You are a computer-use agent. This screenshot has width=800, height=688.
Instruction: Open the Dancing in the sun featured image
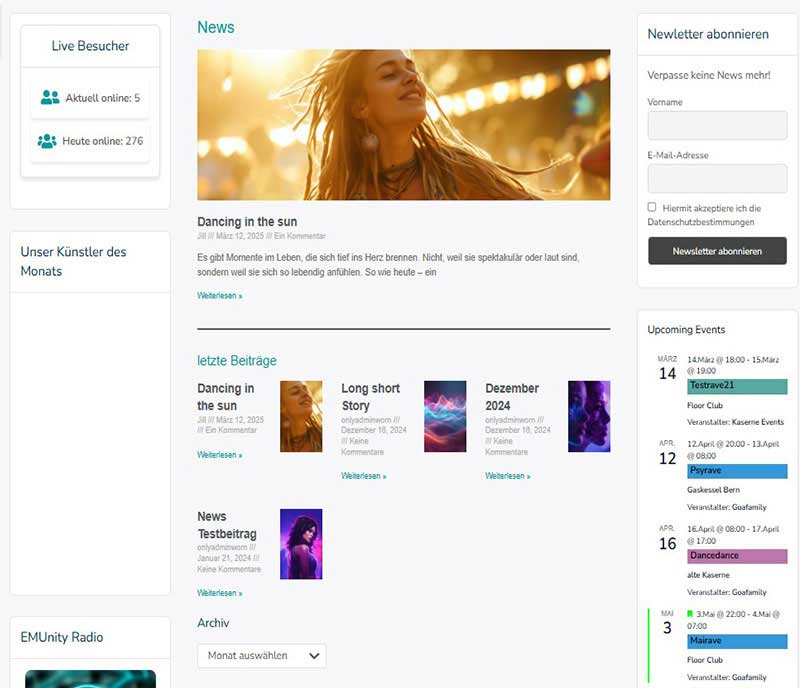403,125
